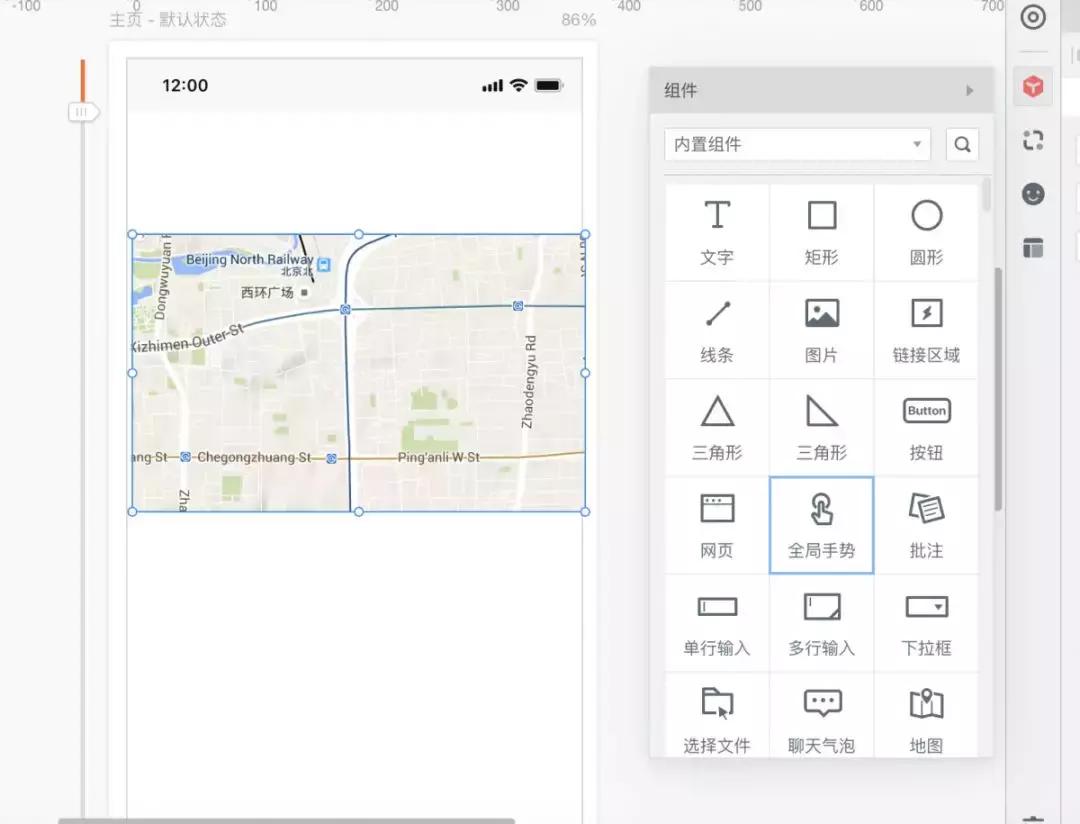Select the Text (文字) component
Screen dimensions: 1080x824
click(715, 230)
